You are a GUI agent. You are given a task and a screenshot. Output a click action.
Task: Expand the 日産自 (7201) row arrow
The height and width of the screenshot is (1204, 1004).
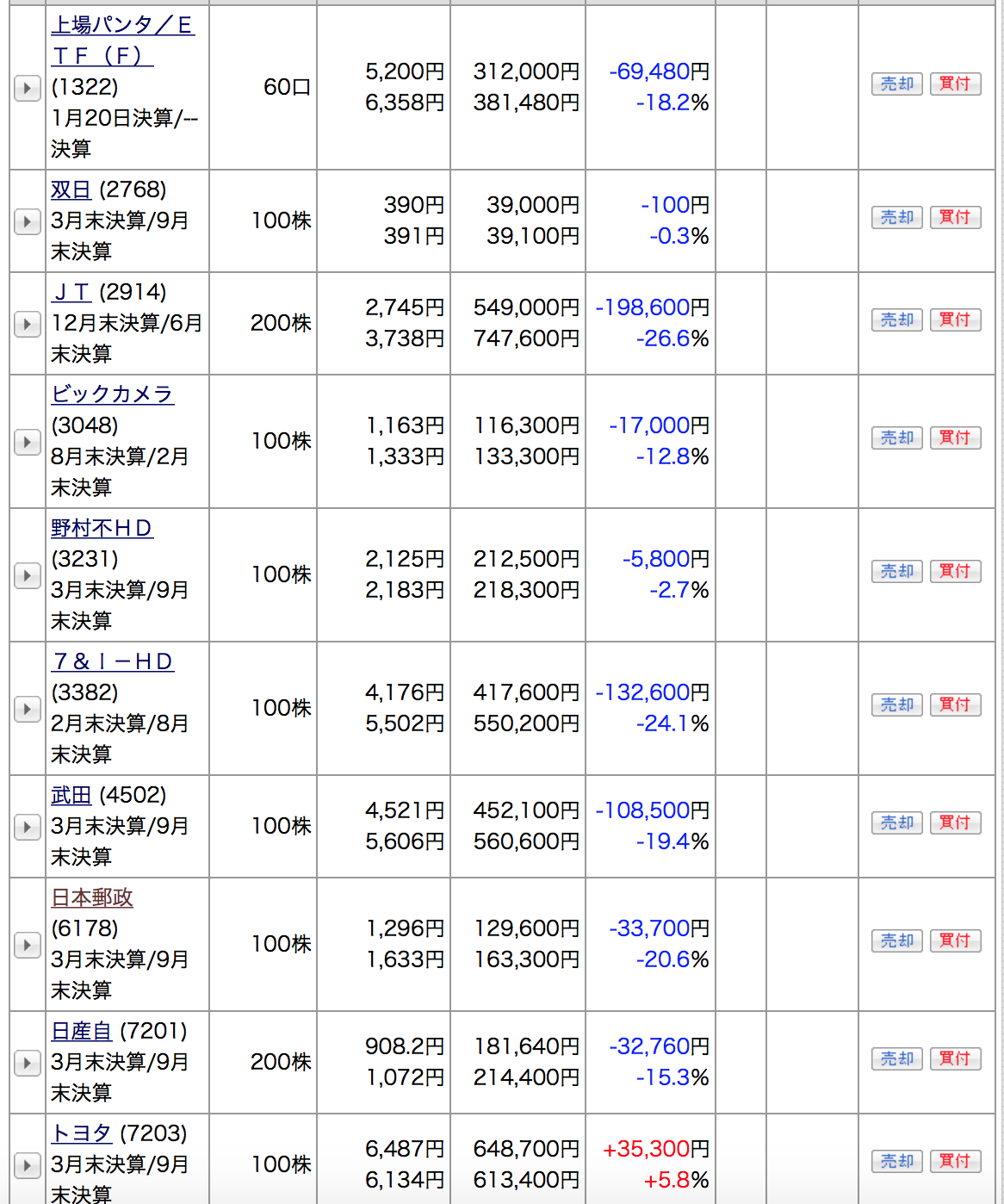coord(28,1063)
